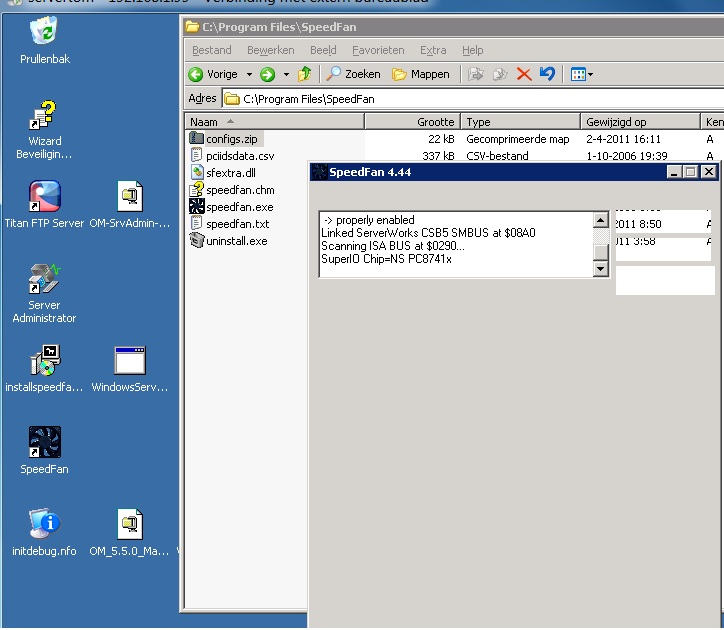Click 'Gecomprimeerde map' type cell
This screenshot has height=630, width=724.
[x=518, y=139]
